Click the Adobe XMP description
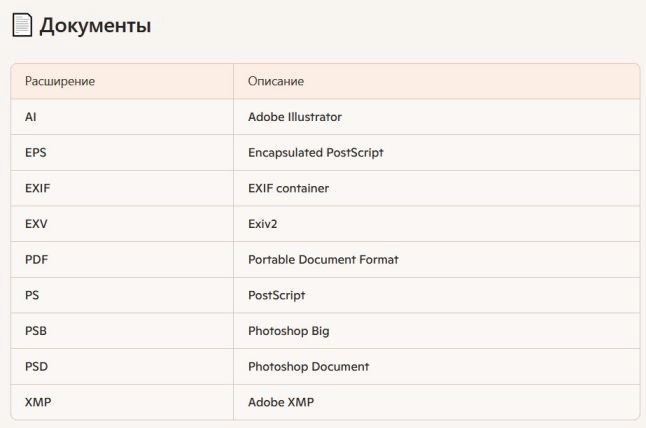Image resolution: width=646 pixels, height=428 pixels. coord(282,402)
